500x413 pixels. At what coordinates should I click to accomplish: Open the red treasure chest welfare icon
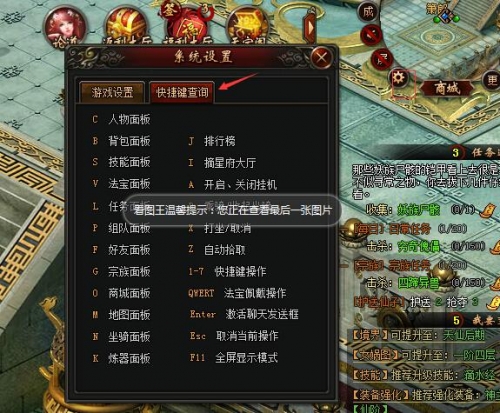click(126, 24)
